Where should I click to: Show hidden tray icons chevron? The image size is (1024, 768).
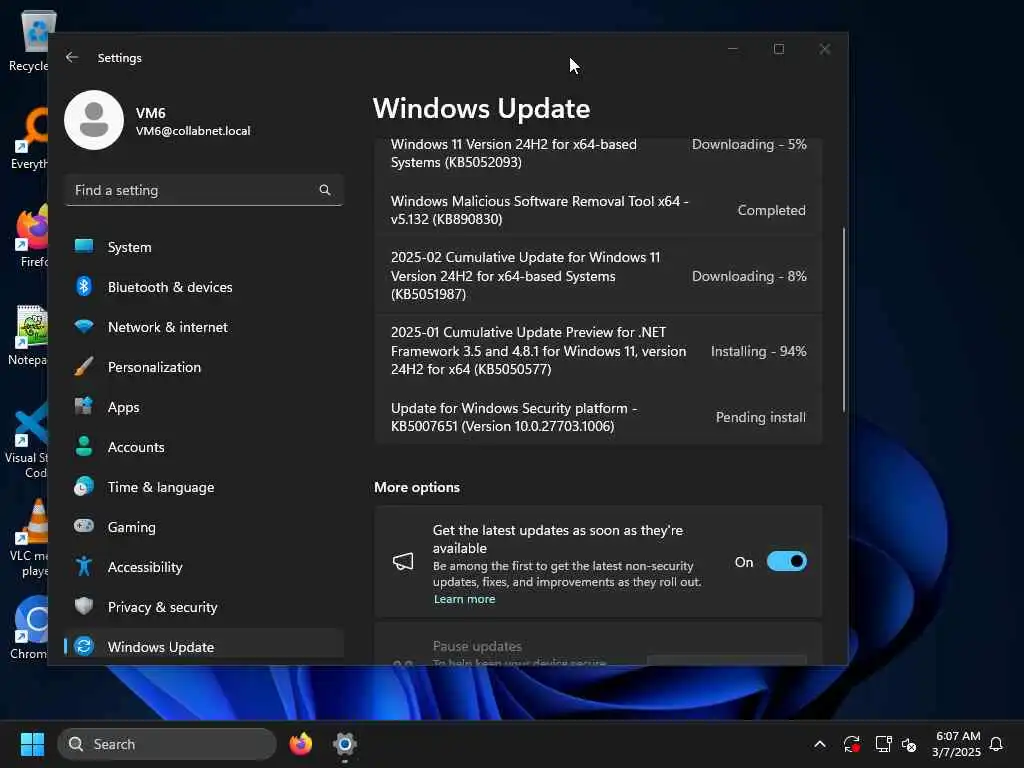click(820, 744)
